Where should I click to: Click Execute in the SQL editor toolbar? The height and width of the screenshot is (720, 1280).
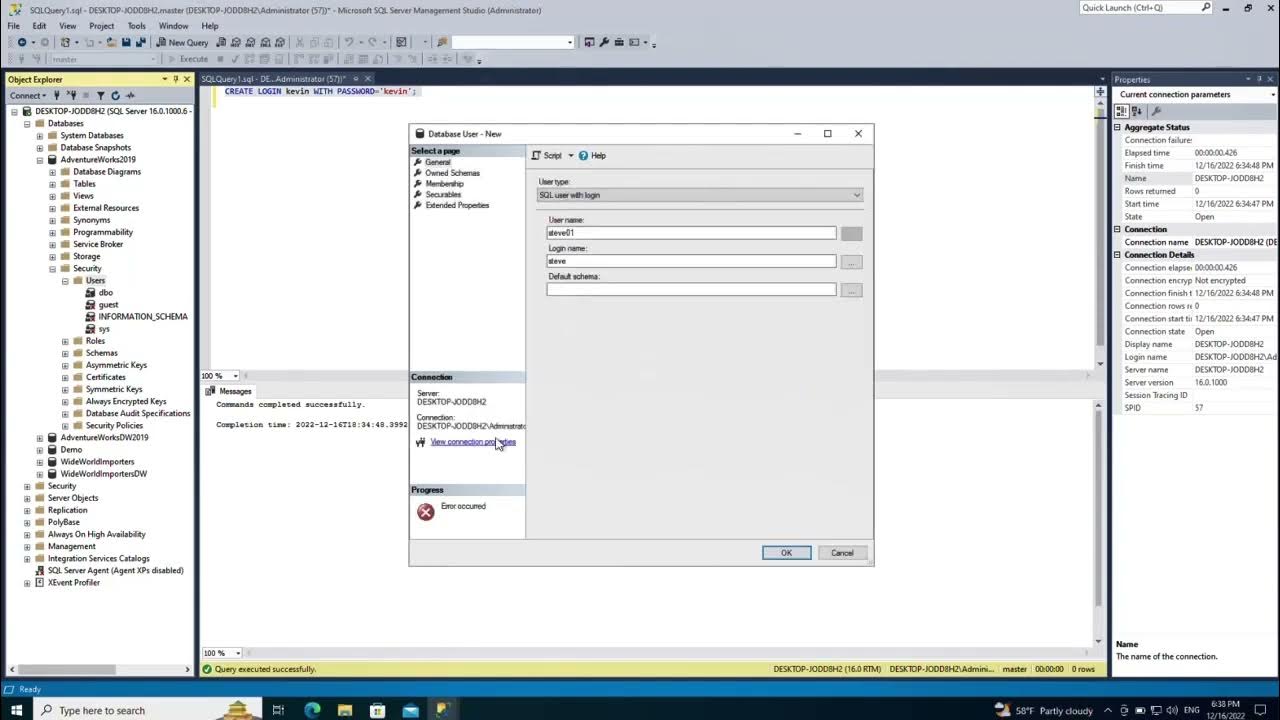tap(188, 59)
